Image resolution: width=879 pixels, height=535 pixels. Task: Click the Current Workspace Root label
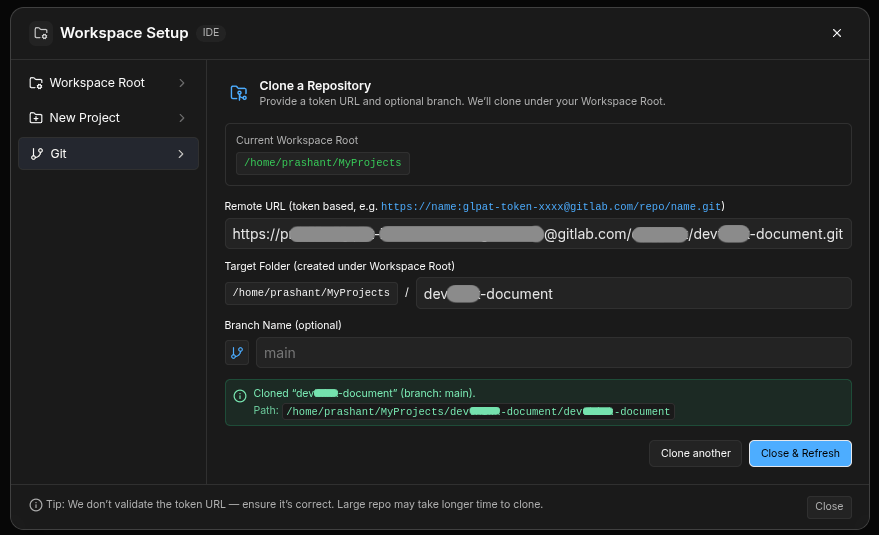[x=297, y=140]
